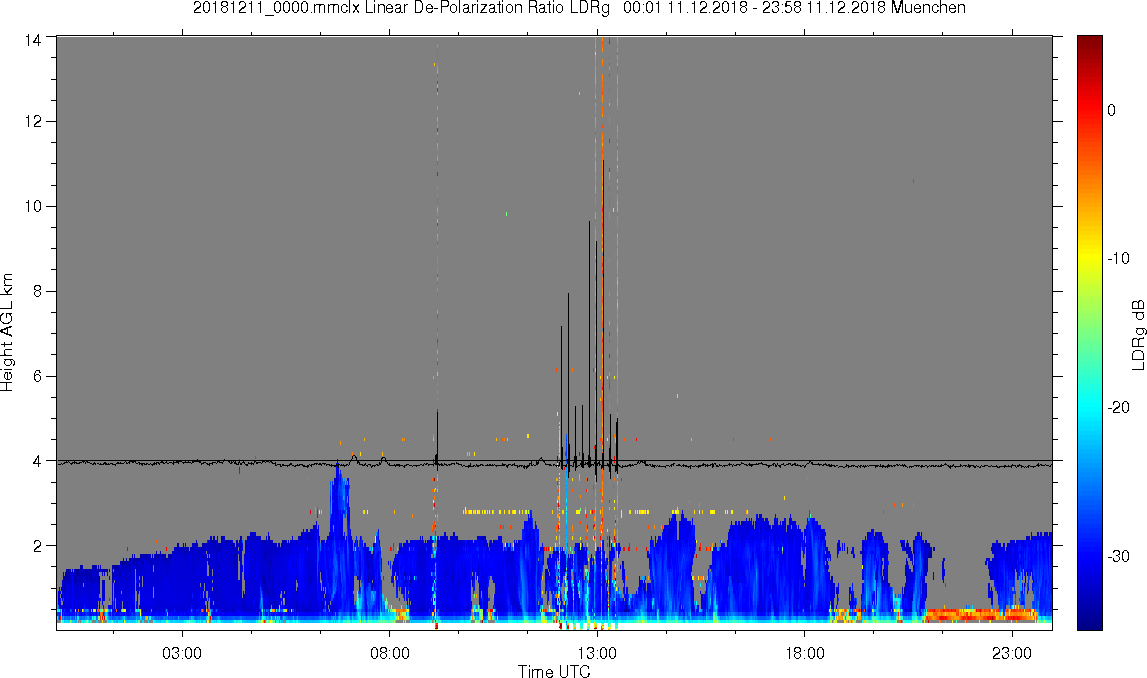
Task: Click the '-10' colorbar value label
Action: (1118, 258)
